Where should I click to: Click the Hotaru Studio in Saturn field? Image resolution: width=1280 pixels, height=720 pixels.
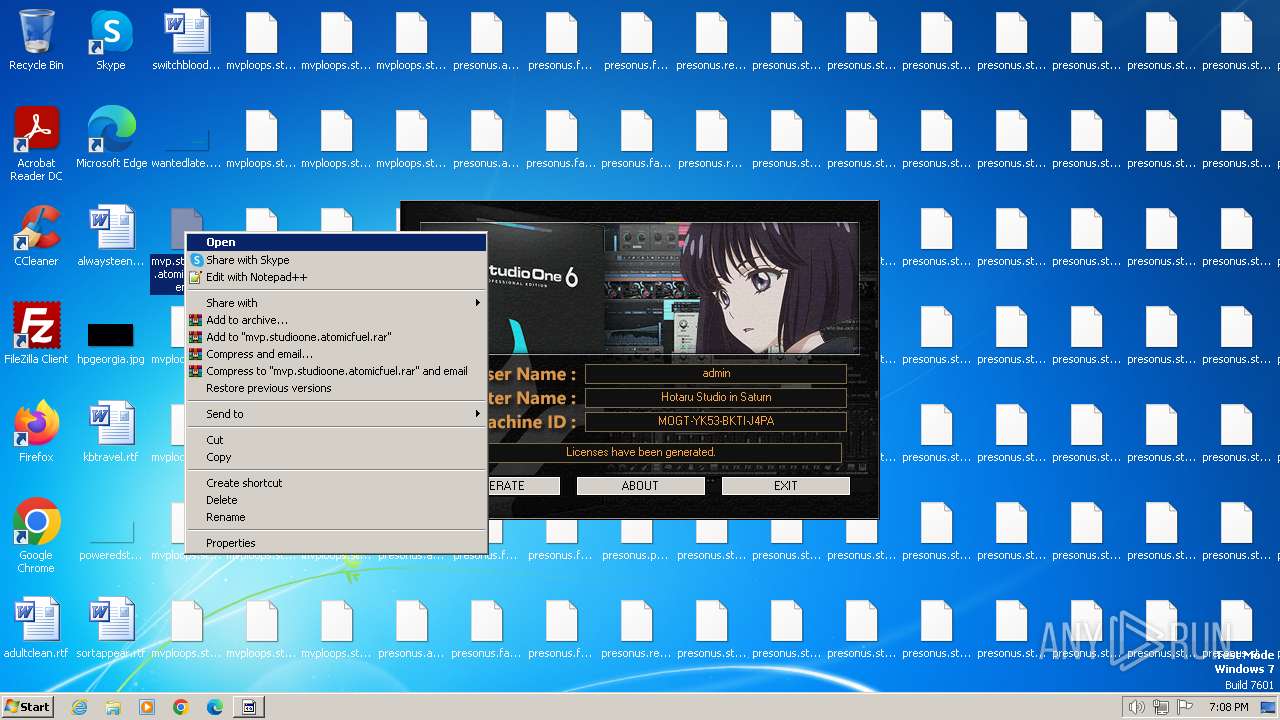point(716,397)
